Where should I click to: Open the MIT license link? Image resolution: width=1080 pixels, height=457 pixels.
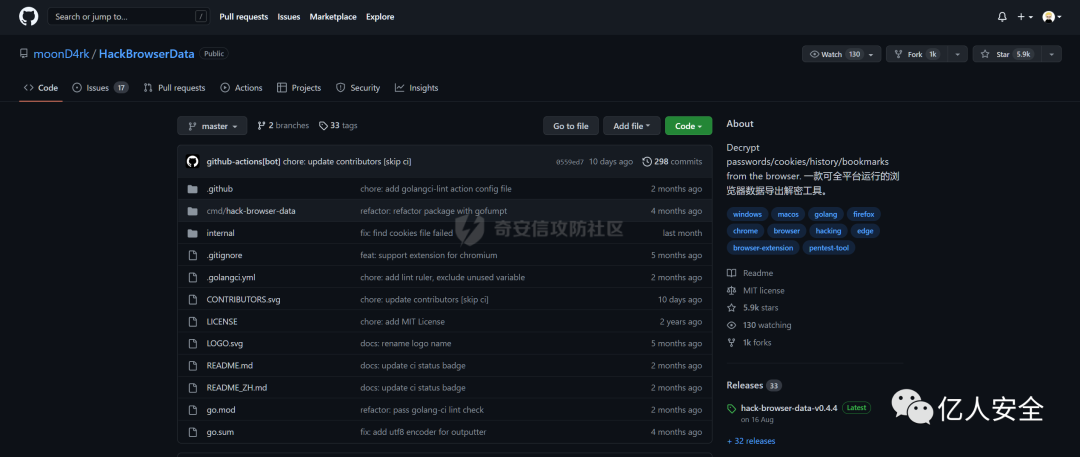coord(756,290)
